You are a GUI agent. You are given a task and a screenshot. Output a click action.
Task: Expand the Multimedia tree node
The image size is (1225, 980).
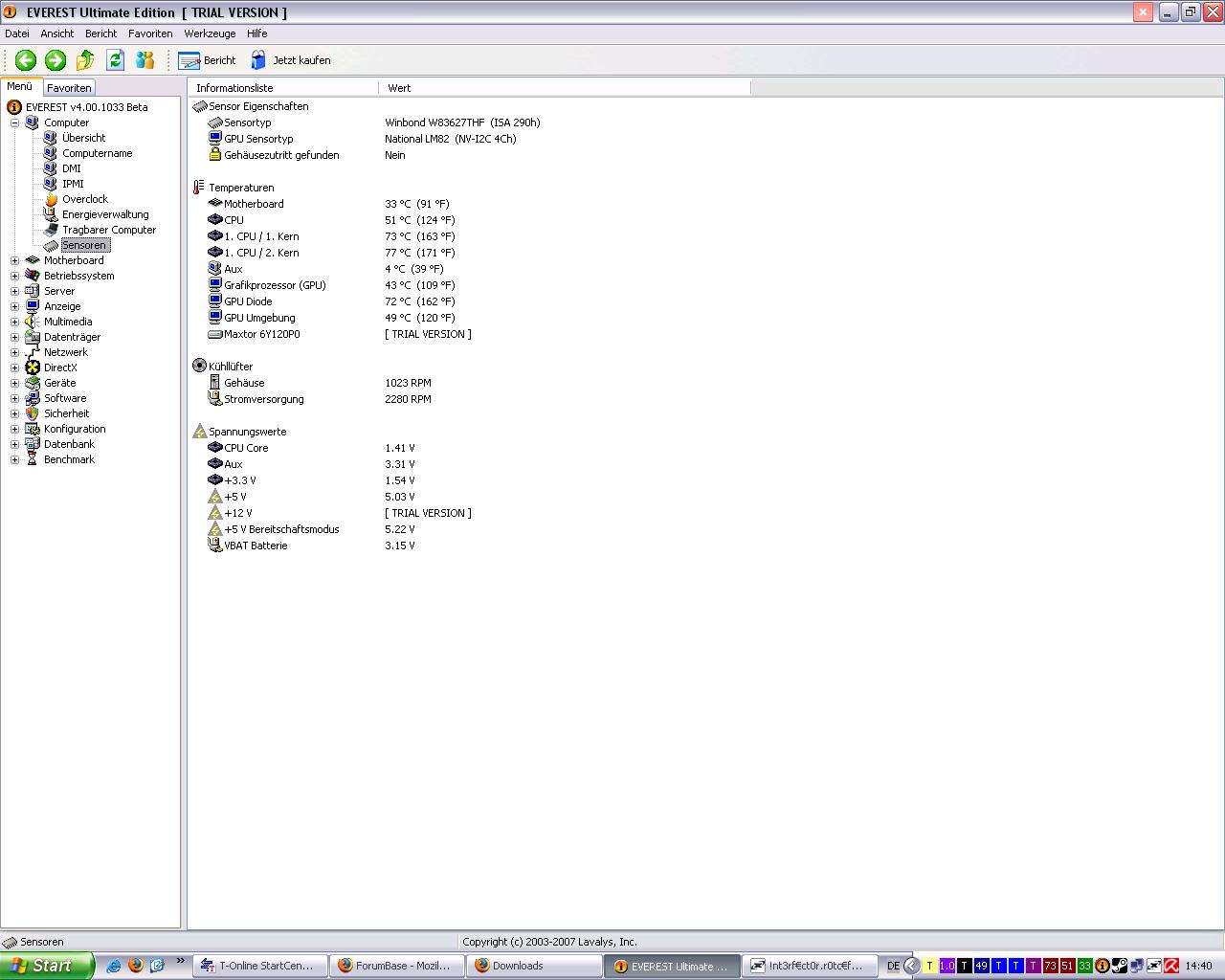click(x=14, y=322)
